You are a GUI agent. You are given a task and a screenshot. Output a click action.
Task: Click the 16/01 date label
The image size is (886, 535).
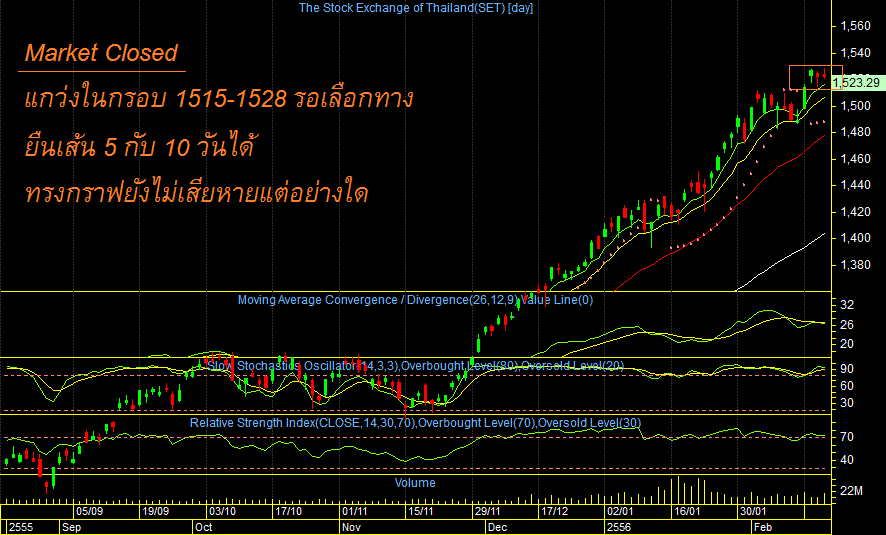click(687, 511)
